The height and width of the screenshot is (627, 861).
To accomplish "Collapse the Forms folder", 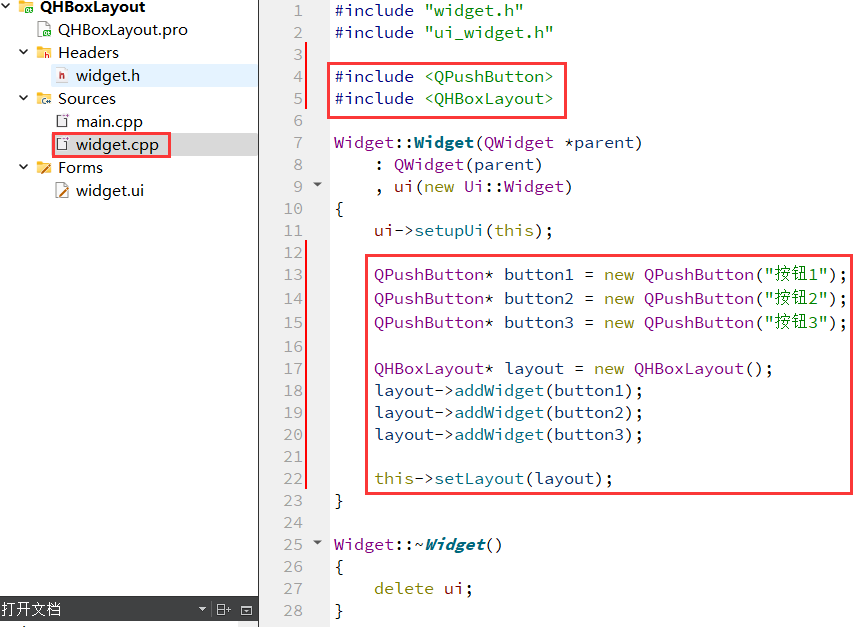I will 24,167.
